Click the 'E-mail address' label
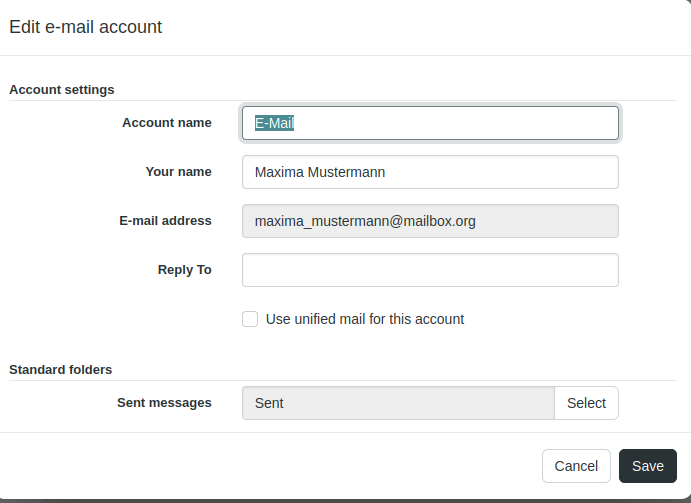Viewport: 691px width, 503px height. [165, 221]
